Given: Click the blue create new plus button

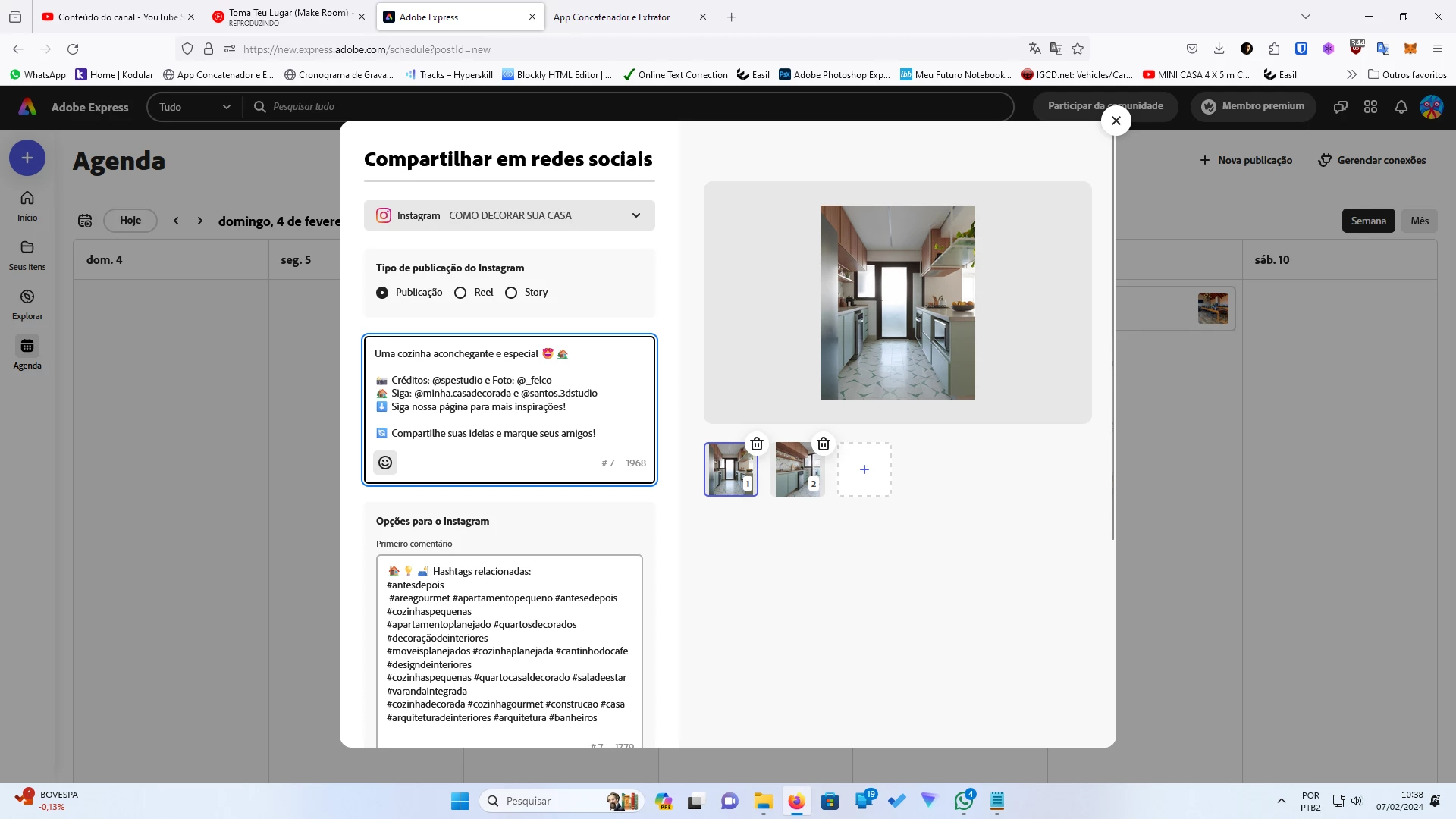Looking at the screenshot, I should [27, 158].
